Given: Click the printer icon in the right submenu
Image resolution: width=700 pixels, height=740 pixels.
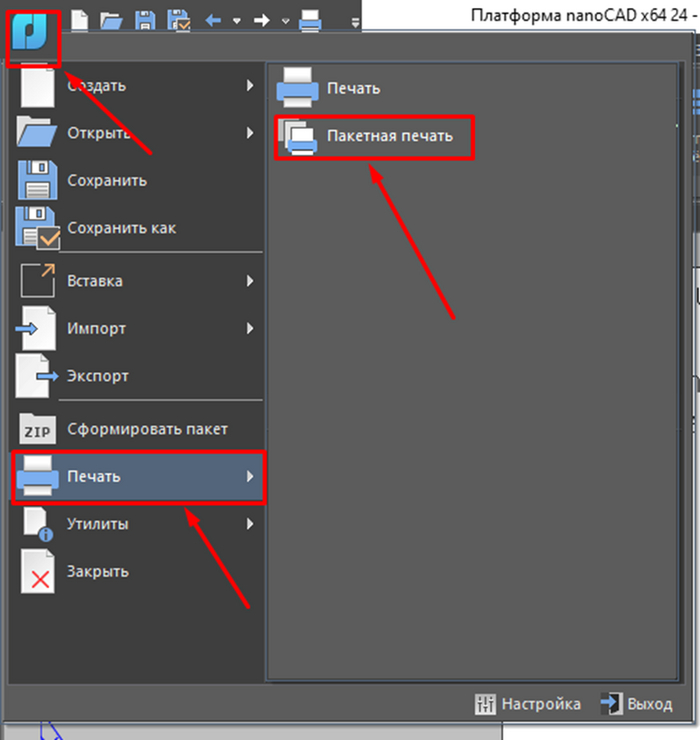Looking at the screenshot, I should [297, 88].
